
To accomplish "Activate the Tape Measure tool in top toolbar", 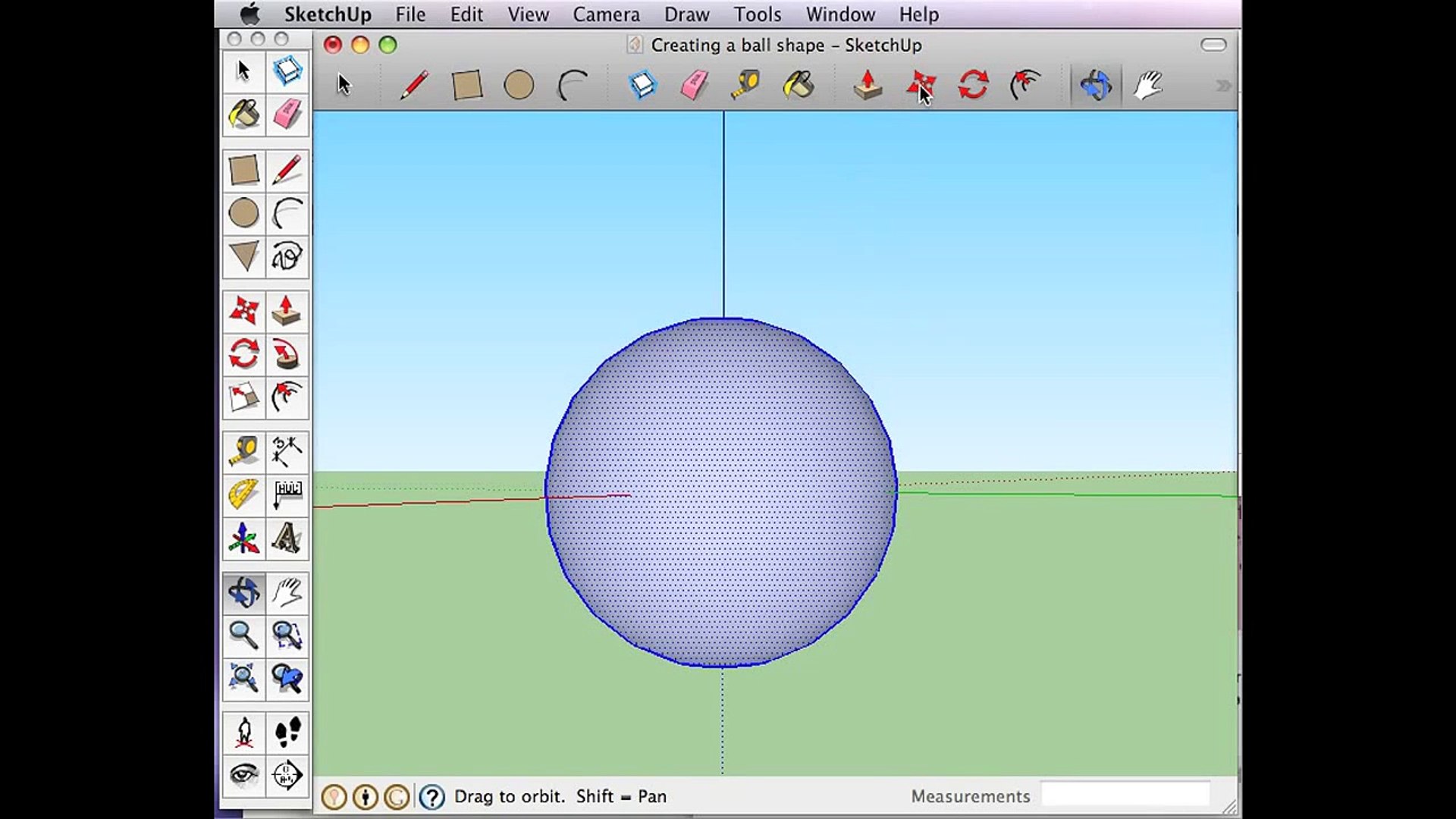I will click(745, 85).
